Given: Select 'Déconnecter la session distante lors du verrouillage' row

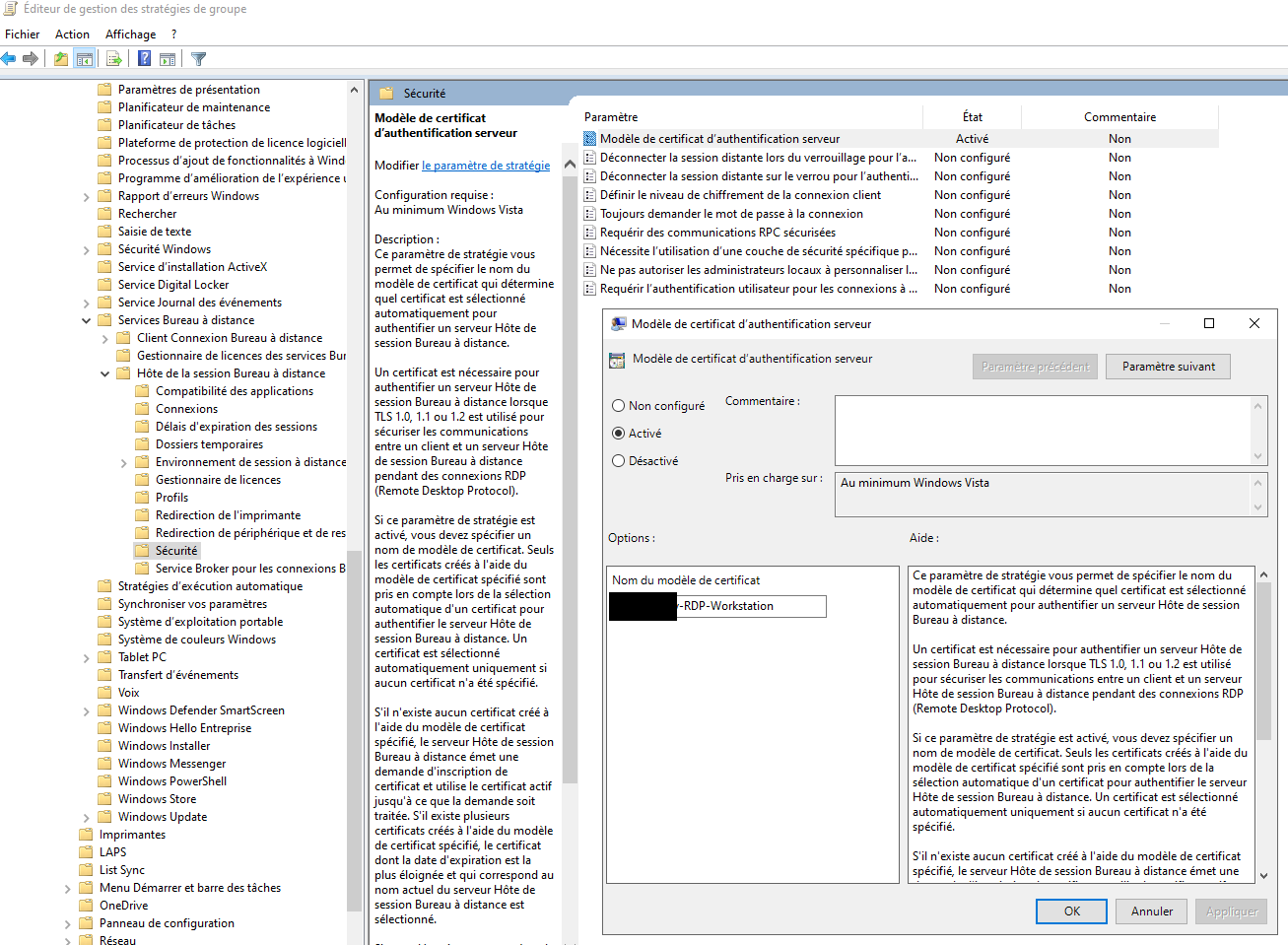Looking at the screenshot, I should [900, 158].
